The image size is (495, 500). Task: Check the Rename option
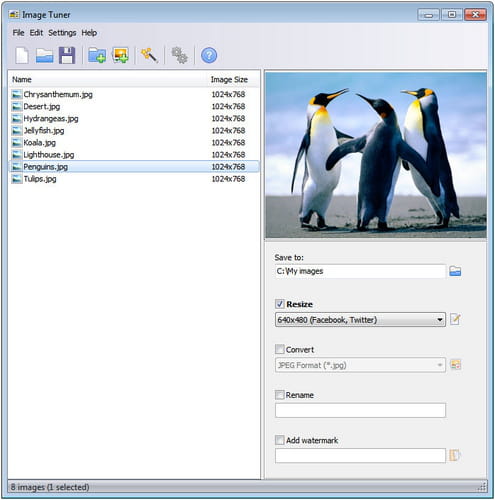(280, 395)
